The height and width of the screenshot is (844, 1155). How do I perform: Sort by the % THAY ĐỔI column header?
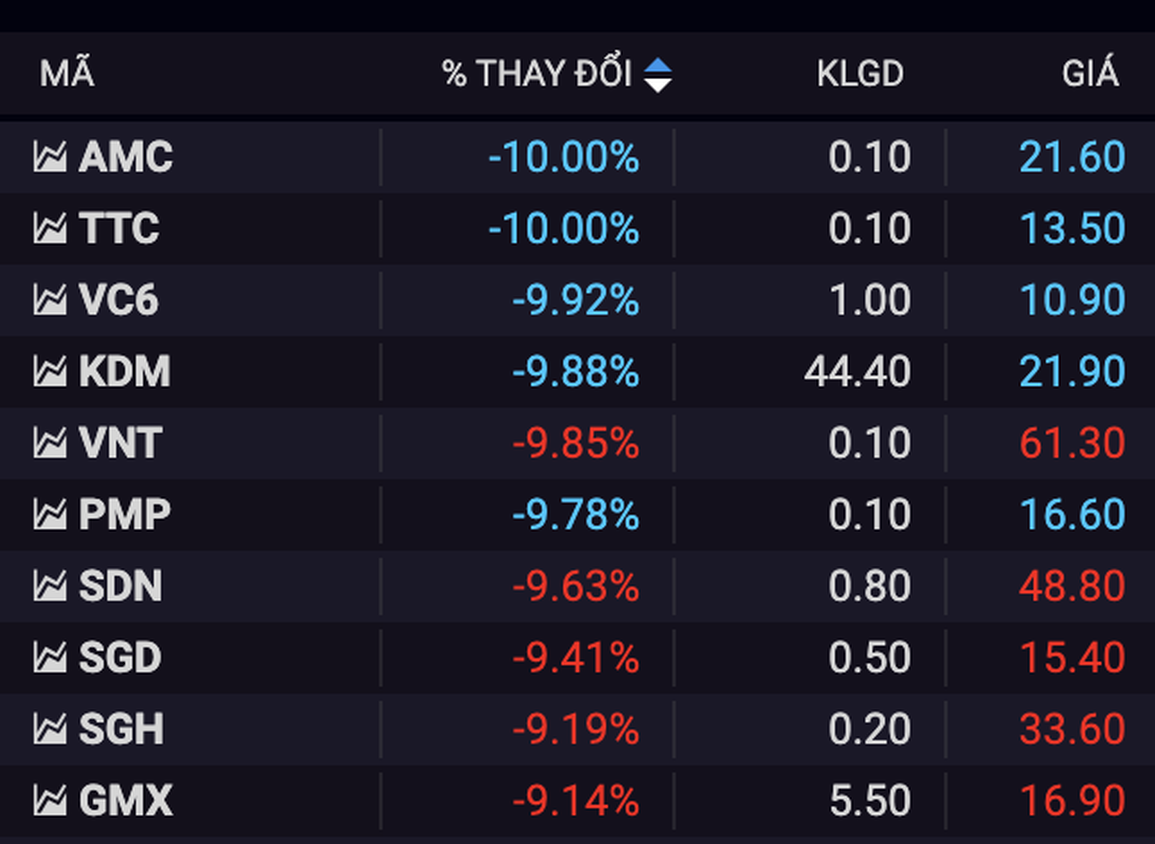point(537,74)
